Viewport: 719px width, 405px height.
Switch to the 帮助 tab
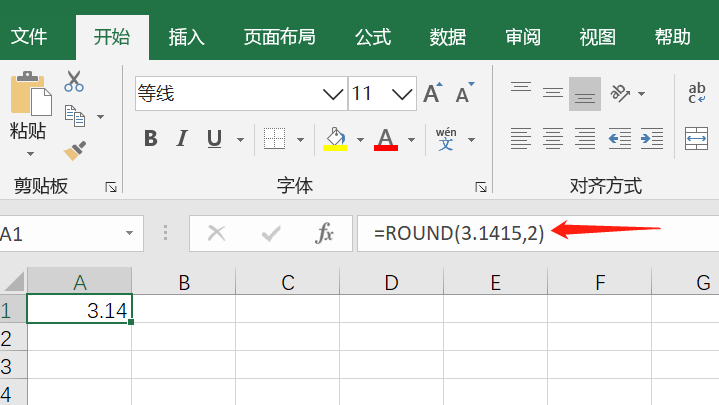click(672, 37)
